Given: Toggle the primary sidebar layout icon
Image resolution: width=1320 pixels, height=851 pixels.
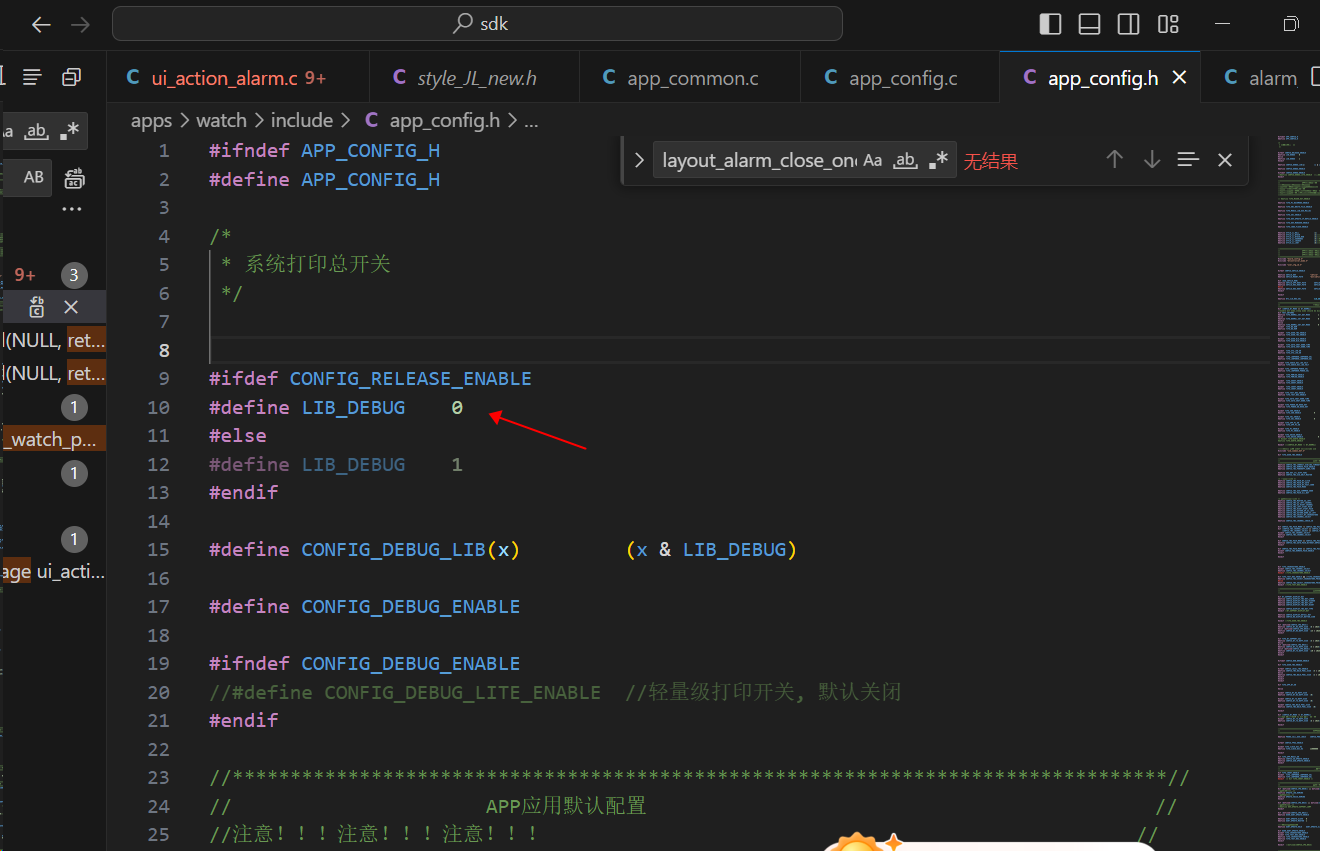Looking at the screenshot, I should pyautogui.click(x=1050, y=24).
